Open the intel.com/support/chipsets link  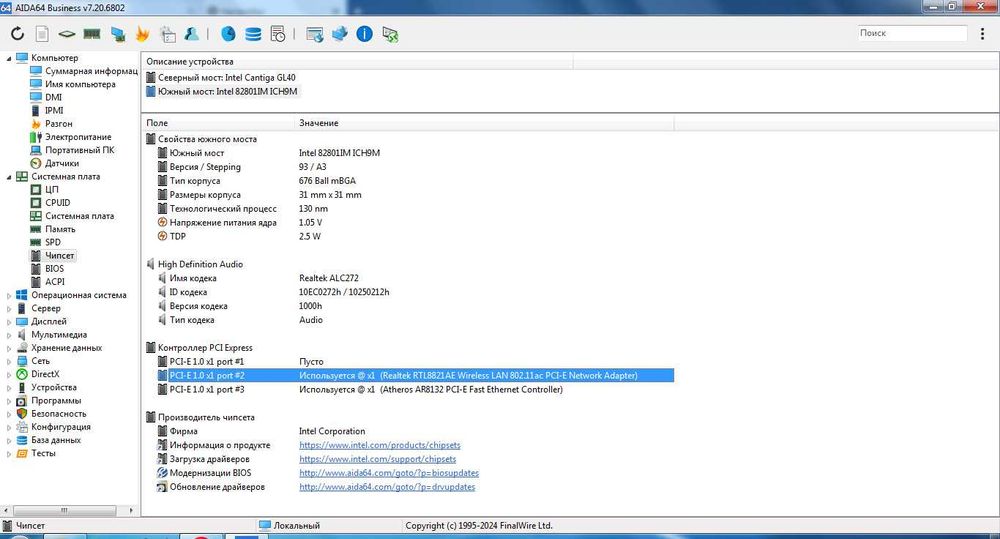click(x=378, y=459)
